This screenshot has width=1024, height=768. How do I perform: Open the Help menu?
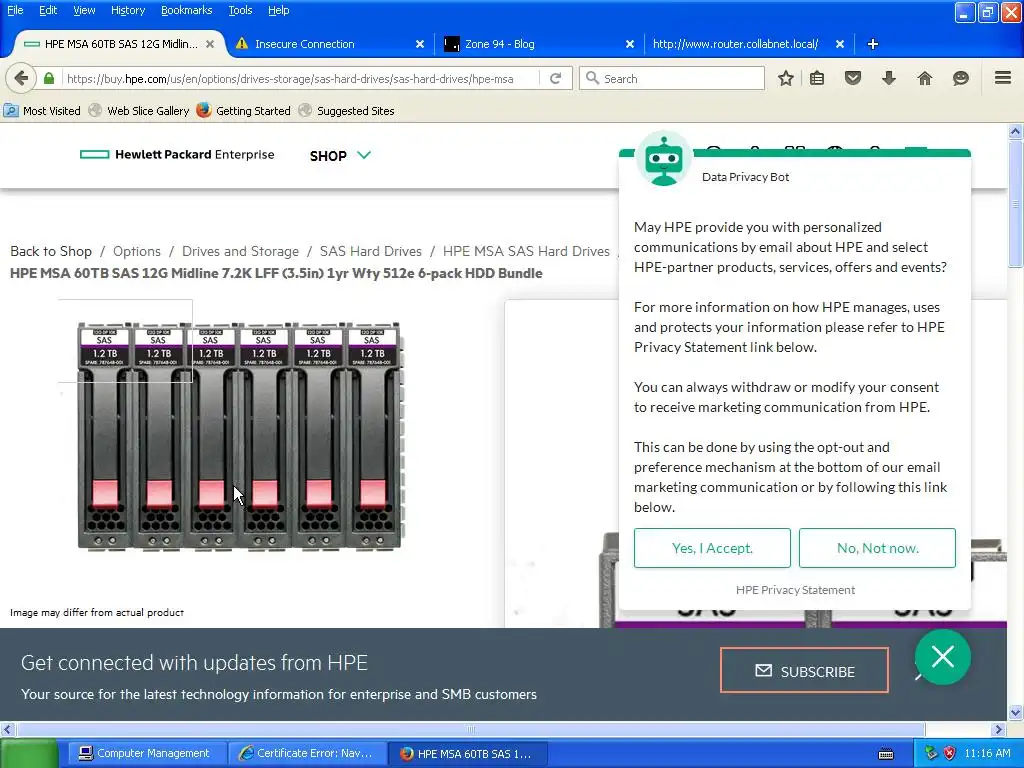278,10
